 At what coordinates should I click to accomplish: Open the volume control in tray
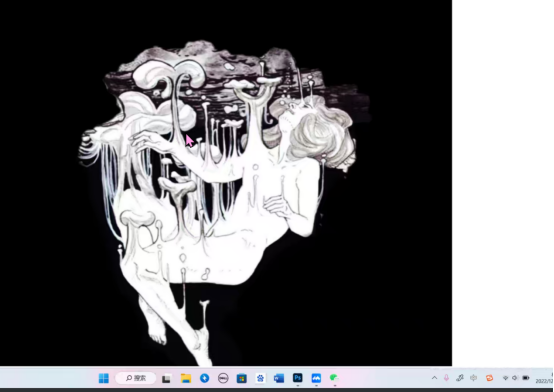(x=515, y=378)
